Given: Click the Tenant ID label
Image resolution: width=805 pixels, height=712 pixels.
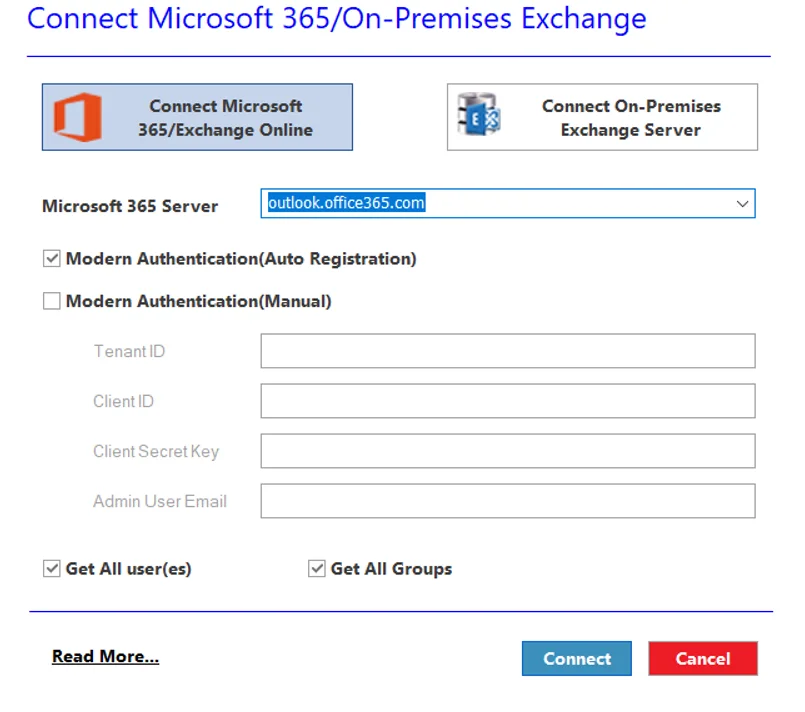Looking at the screenshot, I should [129, 351].
